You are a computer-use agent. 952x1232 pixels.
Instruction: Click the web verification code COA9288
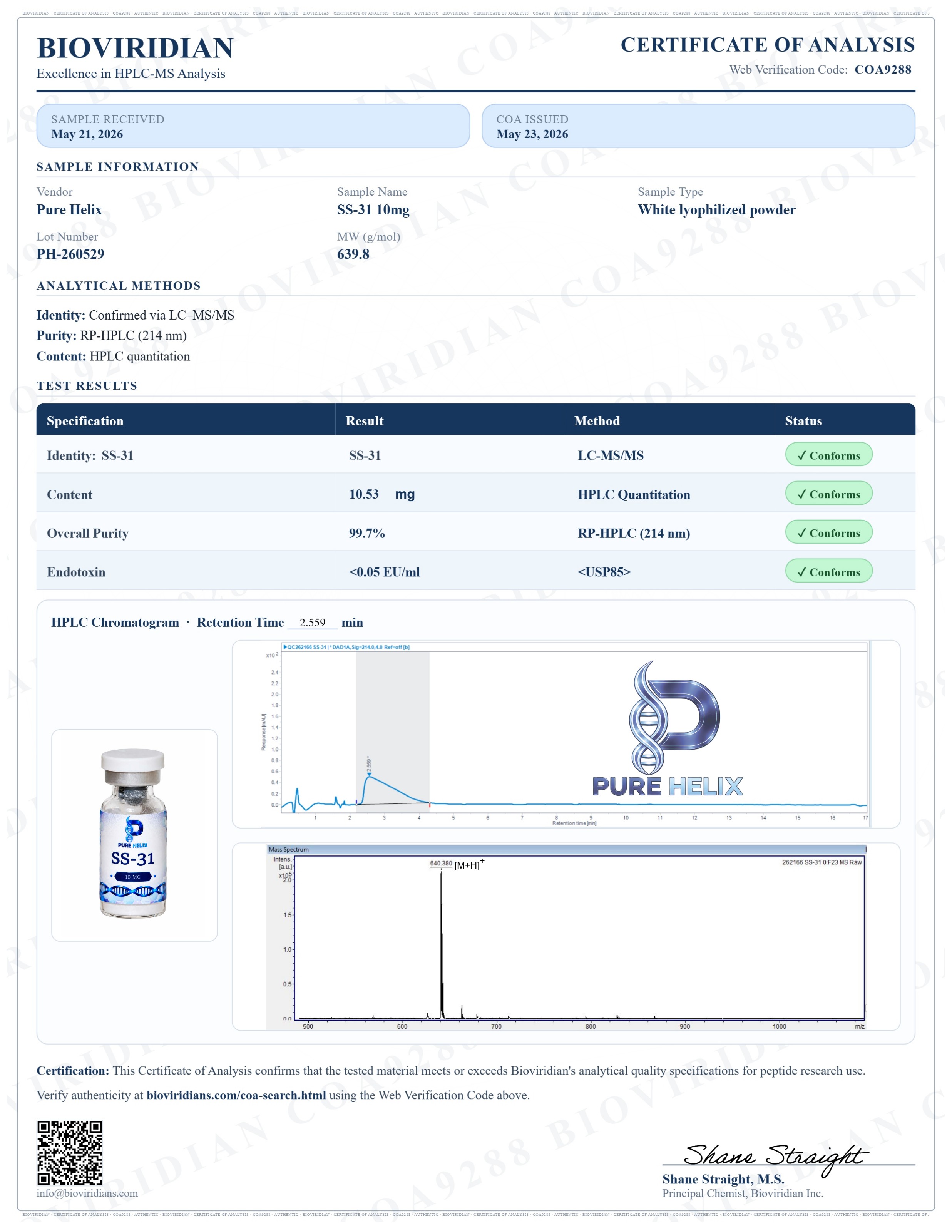[x=883, y=69]
